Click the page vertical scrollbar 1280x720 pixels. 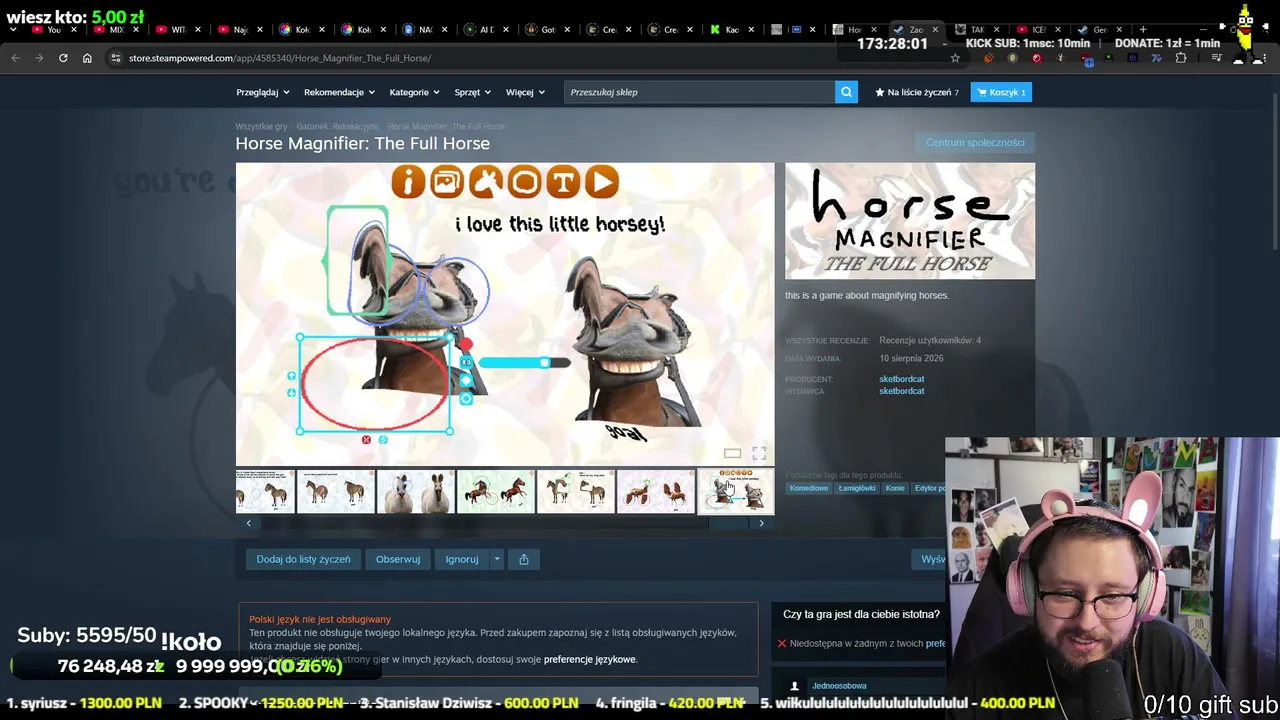1274,170
